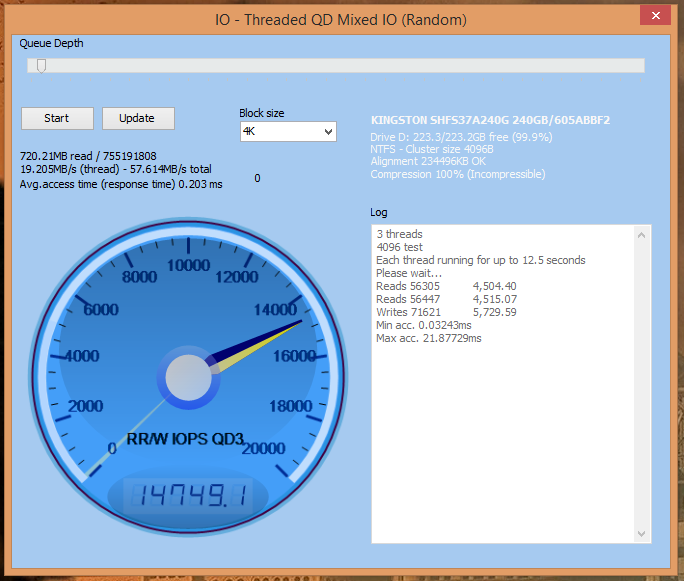
Task: Click the 'Log' label
Action: 379,212
